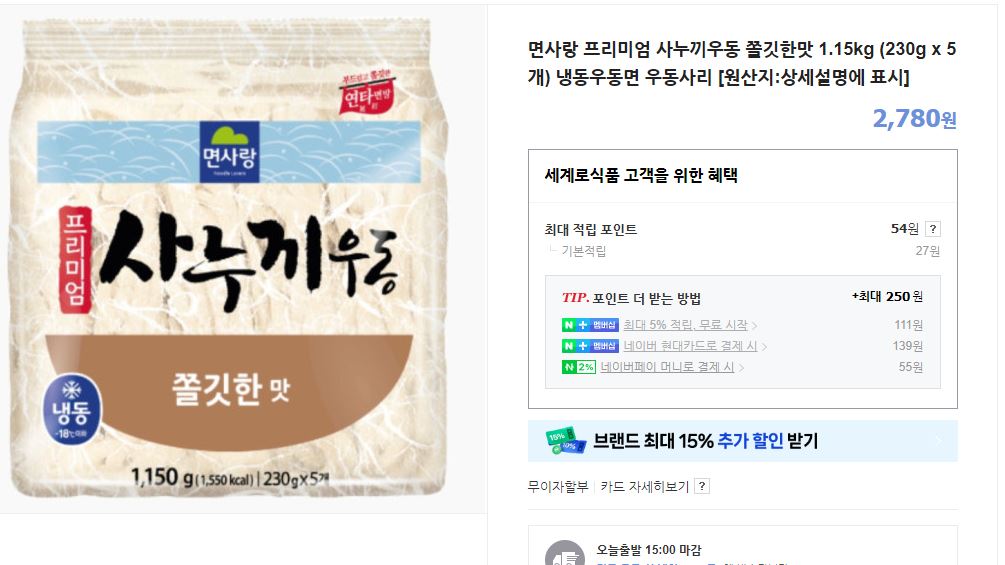
Task: Click the coupon icon on the 15% discount banner
Action: point(565,441)
